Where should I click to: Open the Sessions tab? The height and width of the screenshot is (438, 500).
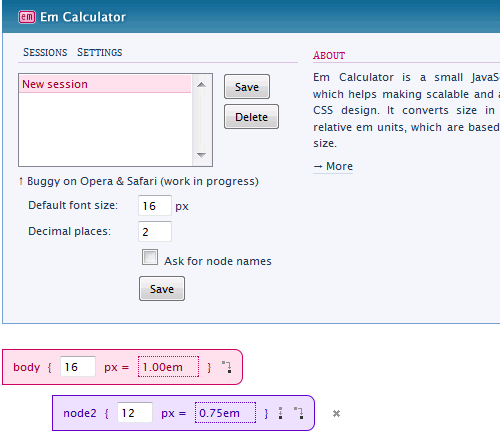(x=45, y=52)
